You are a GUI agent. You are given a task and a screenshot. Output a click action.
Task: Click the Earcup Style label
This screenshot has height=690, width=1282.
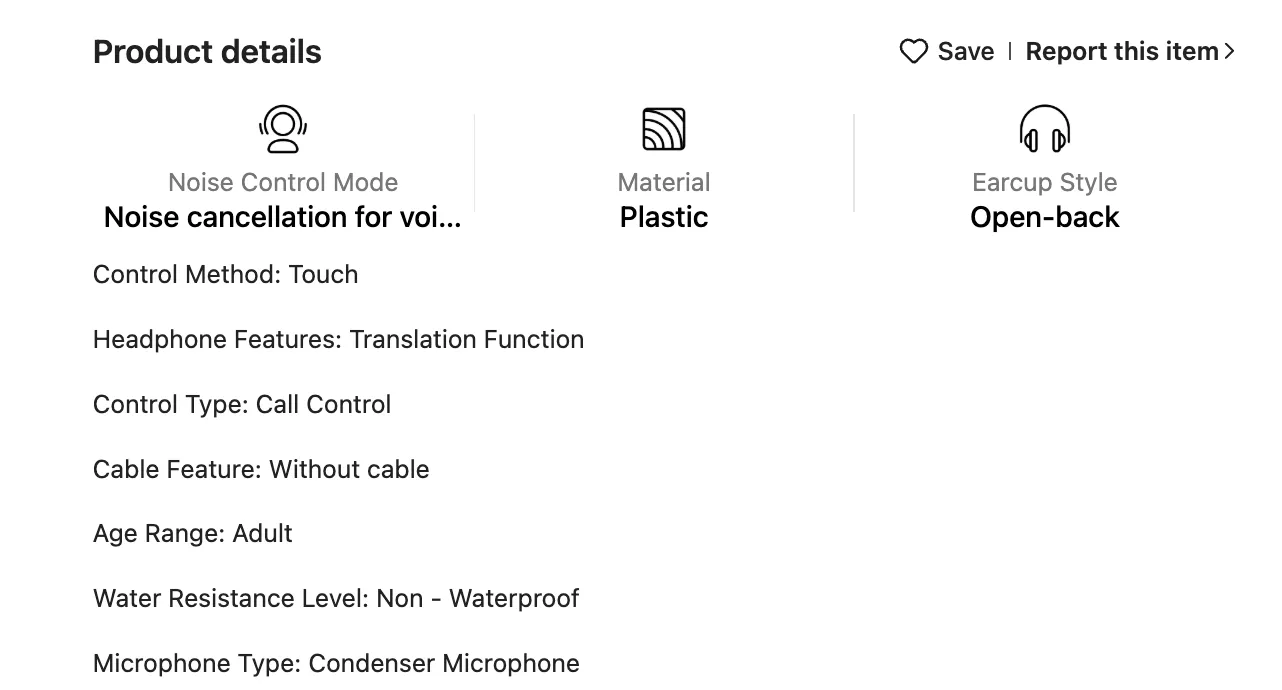tap(1045, 182)
